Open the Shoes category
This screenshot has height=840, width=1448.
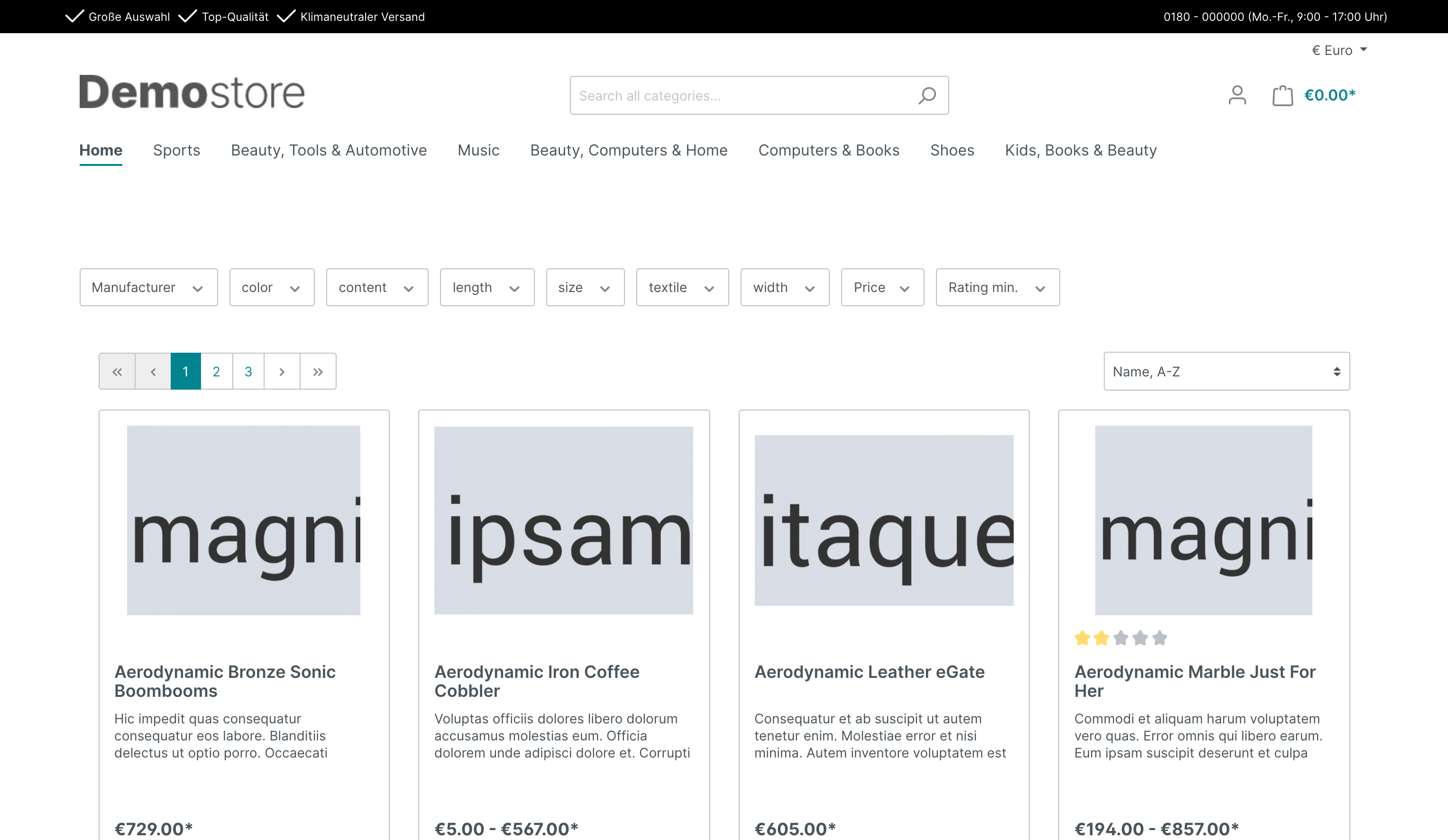tap(952, 151)
